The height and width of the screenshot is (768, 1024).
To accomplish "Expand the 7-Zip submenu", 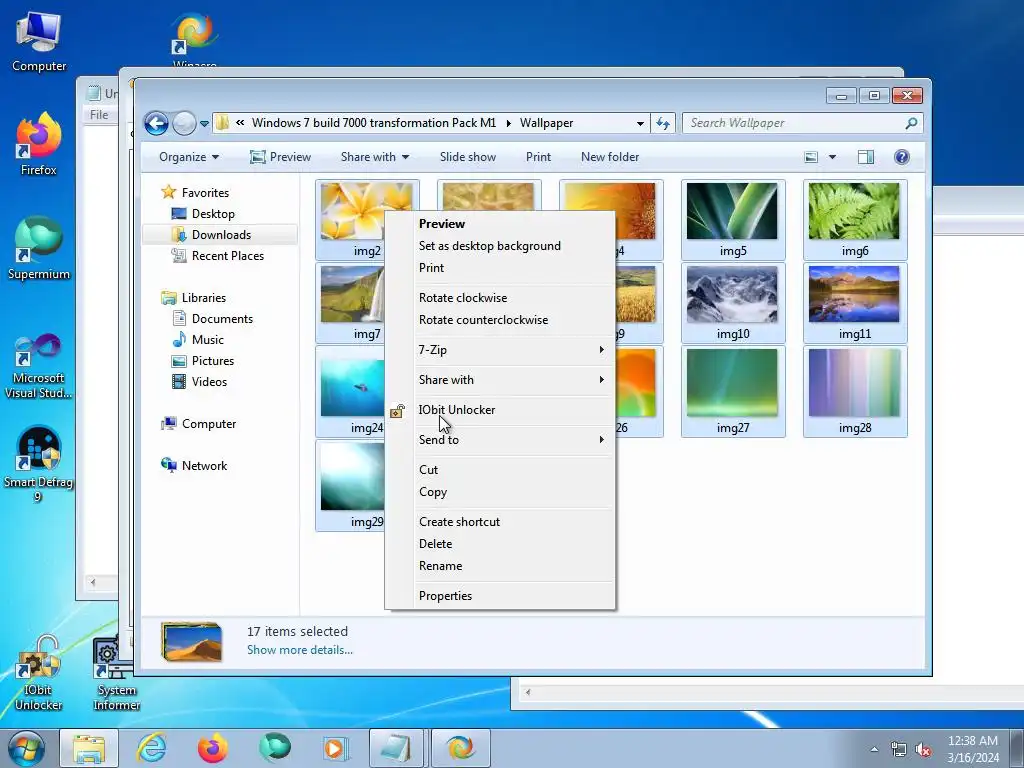I will pos(500,350).
